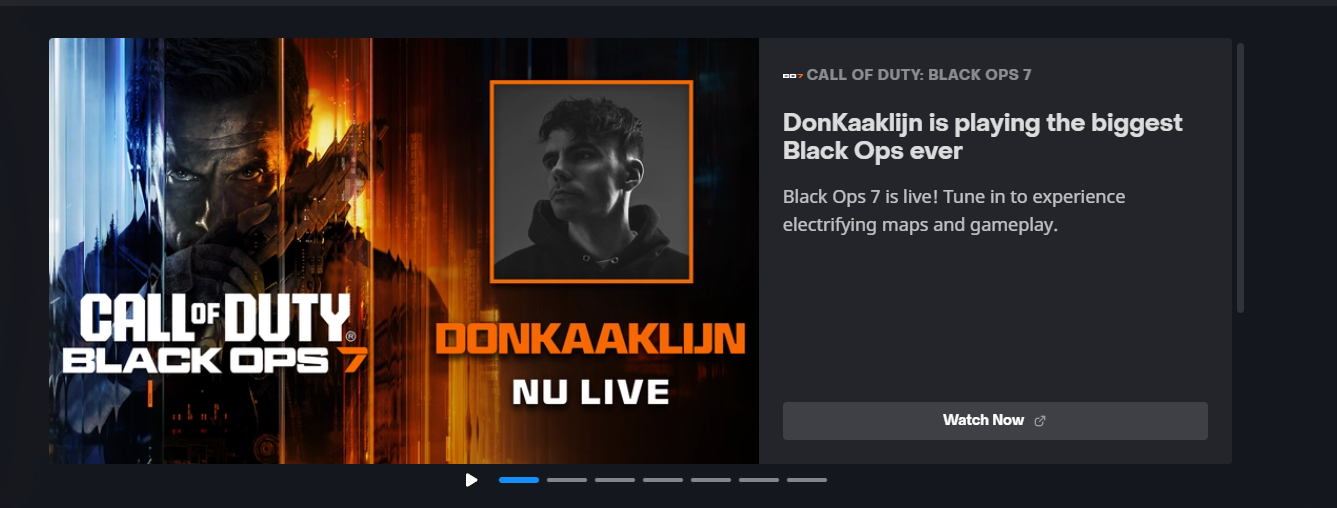Click the Black Ops 7 is live description

coord(954,211)
